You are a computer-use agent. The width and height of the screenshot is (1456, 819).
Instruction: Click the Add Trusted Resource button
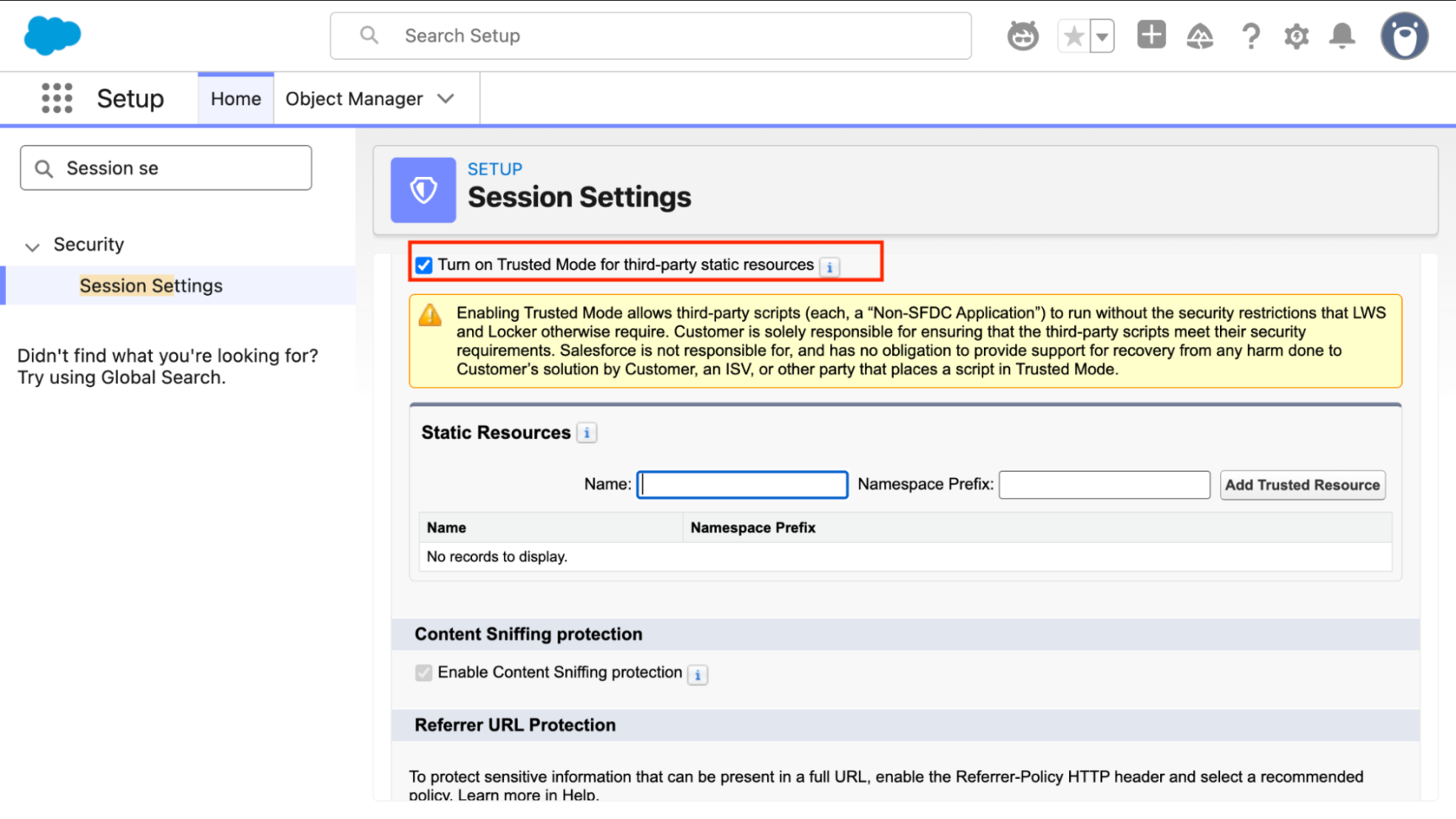click(x=1302, y=485)
